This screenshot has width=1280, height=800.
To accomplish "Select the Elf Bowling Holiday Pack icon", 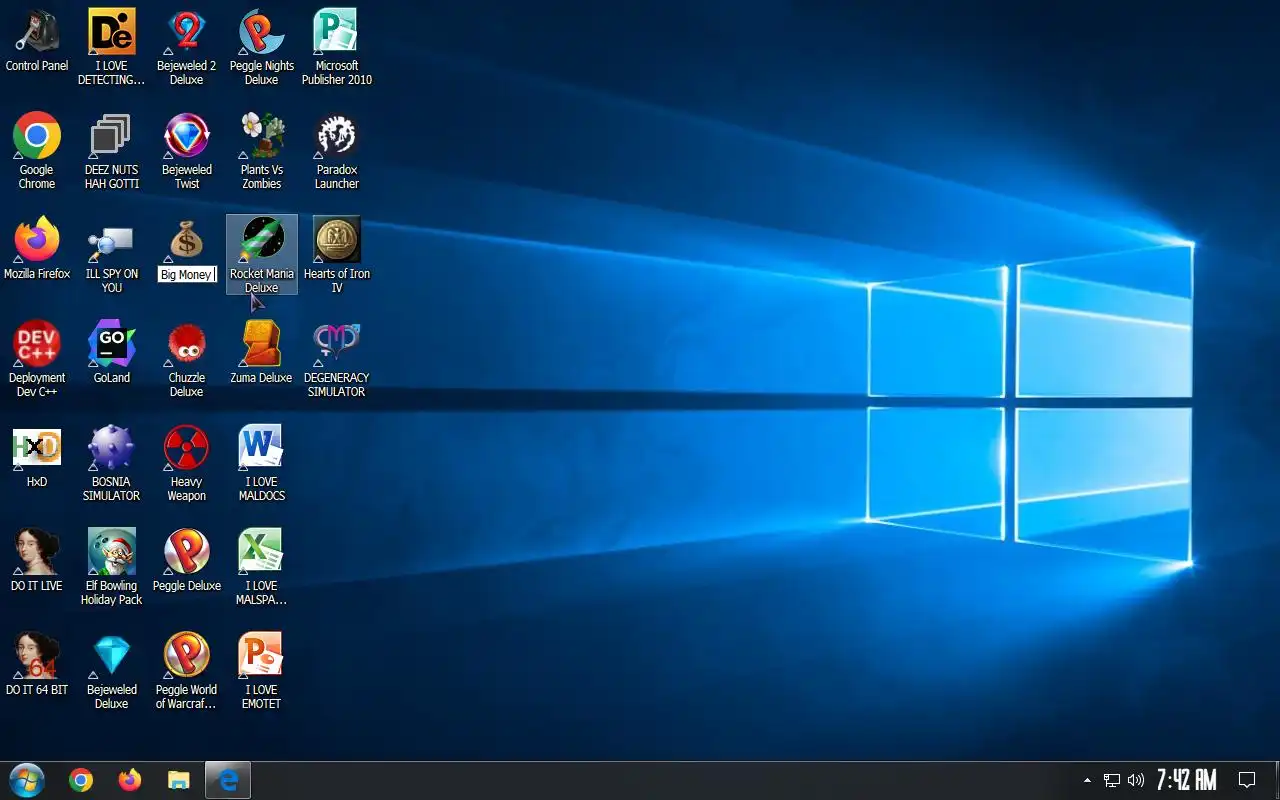I will [112, 552].
